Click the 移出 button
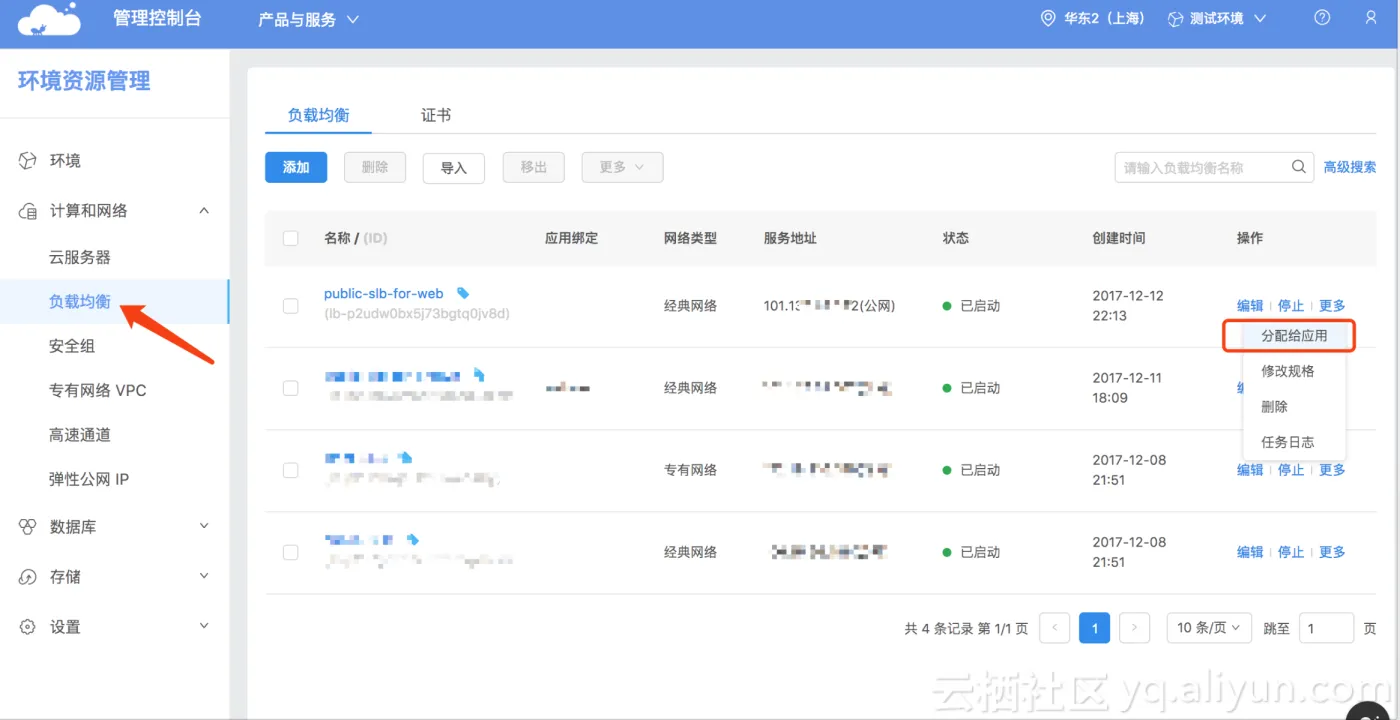Image resolution: width=1400 pixels, height=720 pixels. coord(534,167)
